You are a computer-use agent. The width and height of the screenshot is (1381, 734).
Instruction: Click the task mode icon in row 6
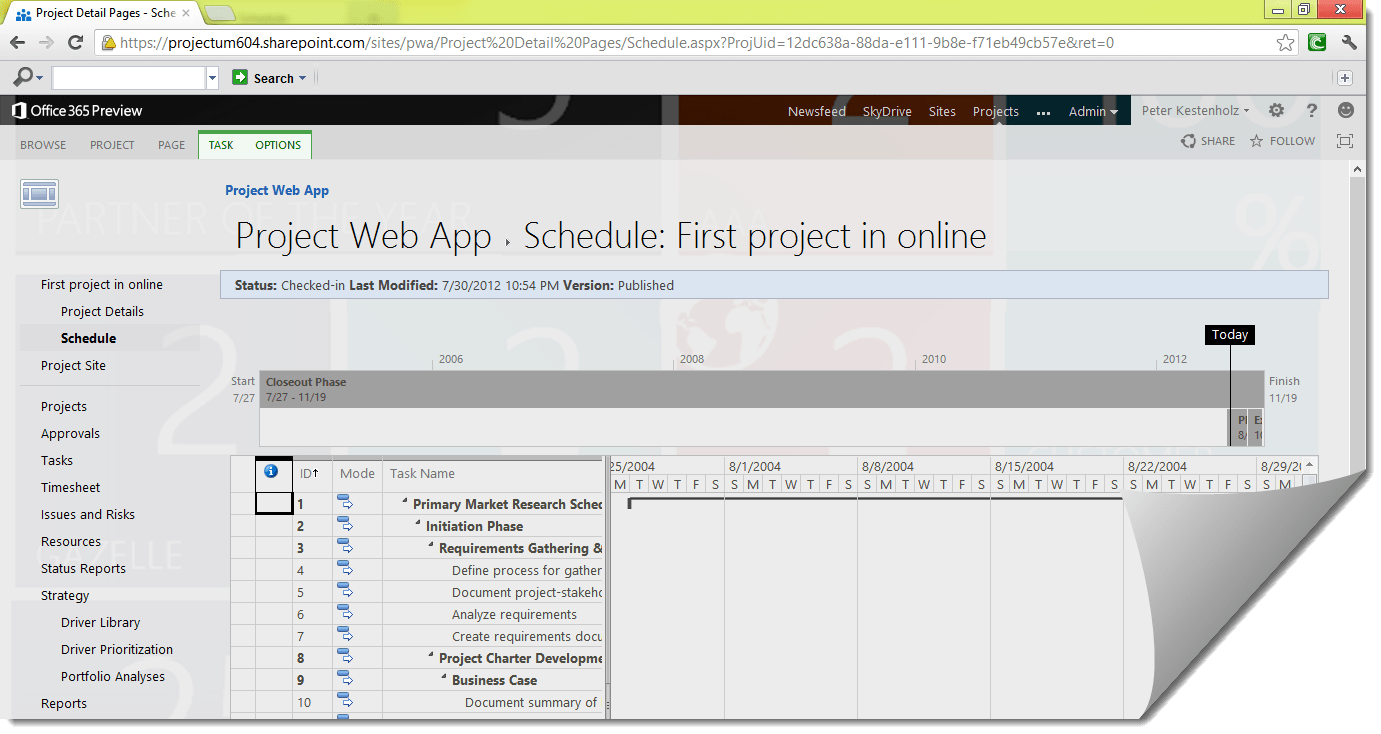346,613
